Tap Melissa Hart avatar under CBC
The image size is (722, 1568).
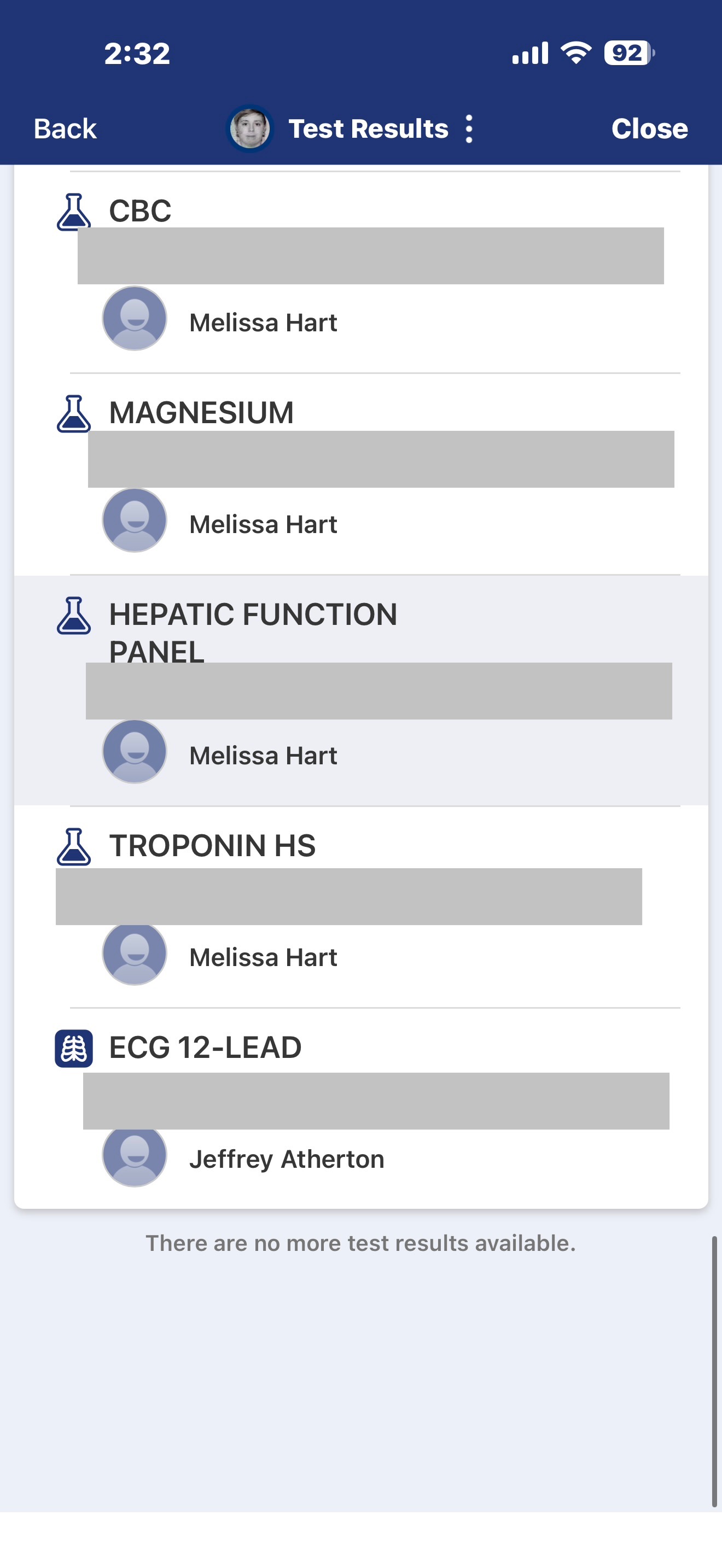pyautogui.click(x=135, y=318)
